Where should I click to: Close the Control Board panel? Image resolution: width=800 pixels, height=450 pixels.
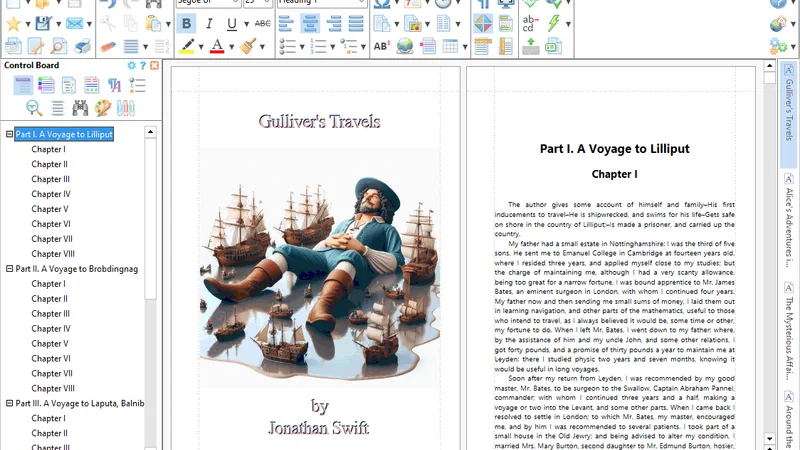click(x=155, y=66)
